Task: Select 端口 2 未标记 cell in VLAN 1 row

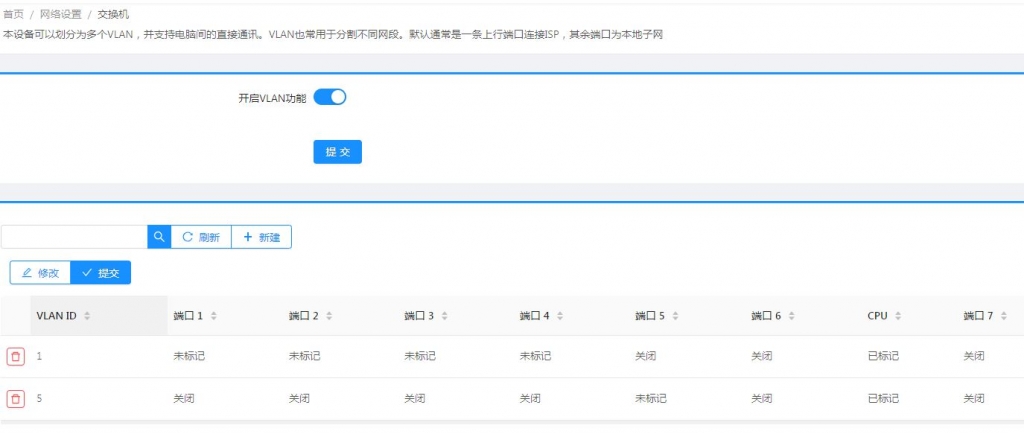Action: [304, 356]
